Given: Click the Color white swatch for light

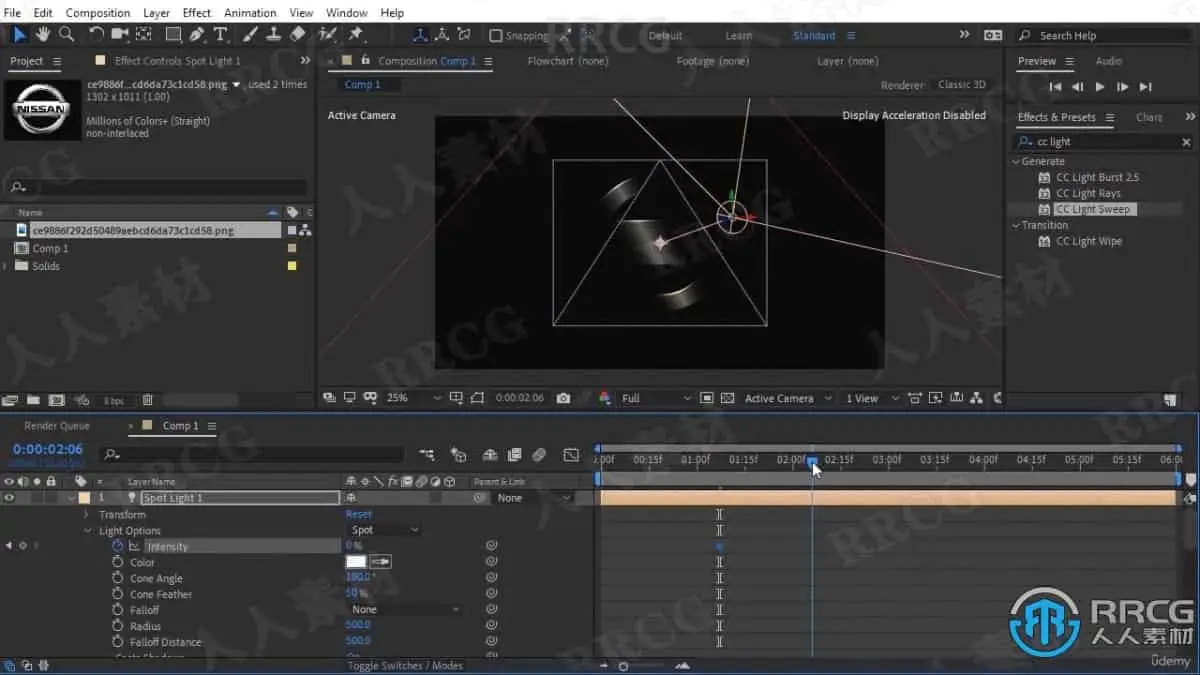Looking at the screenshot, I should click(x=356, y=562).
